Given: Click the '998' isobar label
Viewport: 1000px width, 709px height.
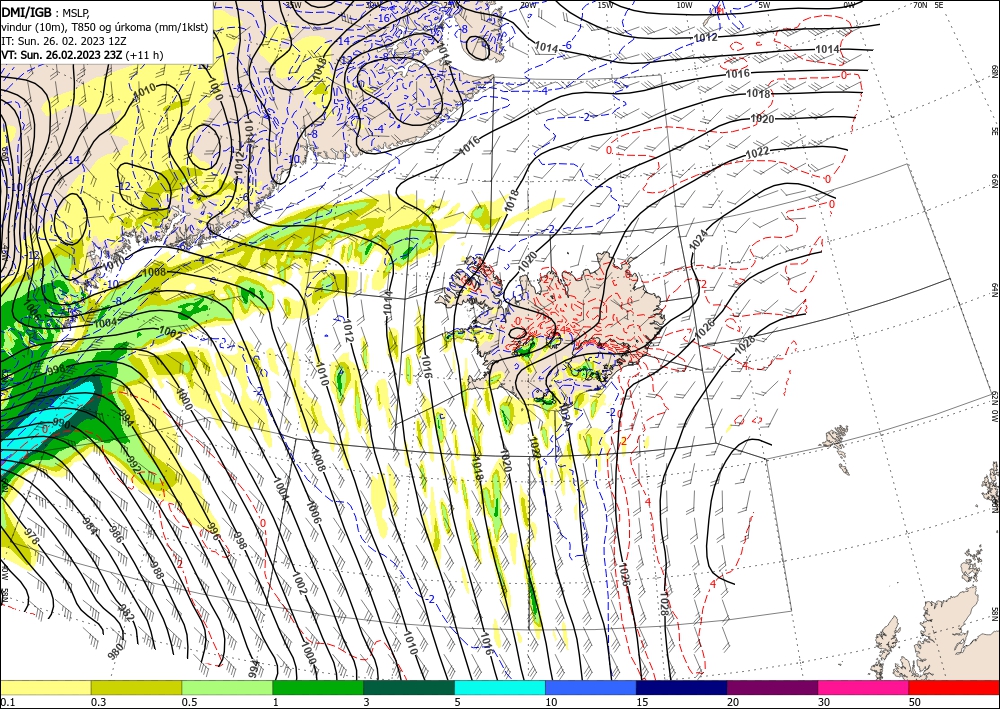Looking at the screenshot, I should coord(240,541).
